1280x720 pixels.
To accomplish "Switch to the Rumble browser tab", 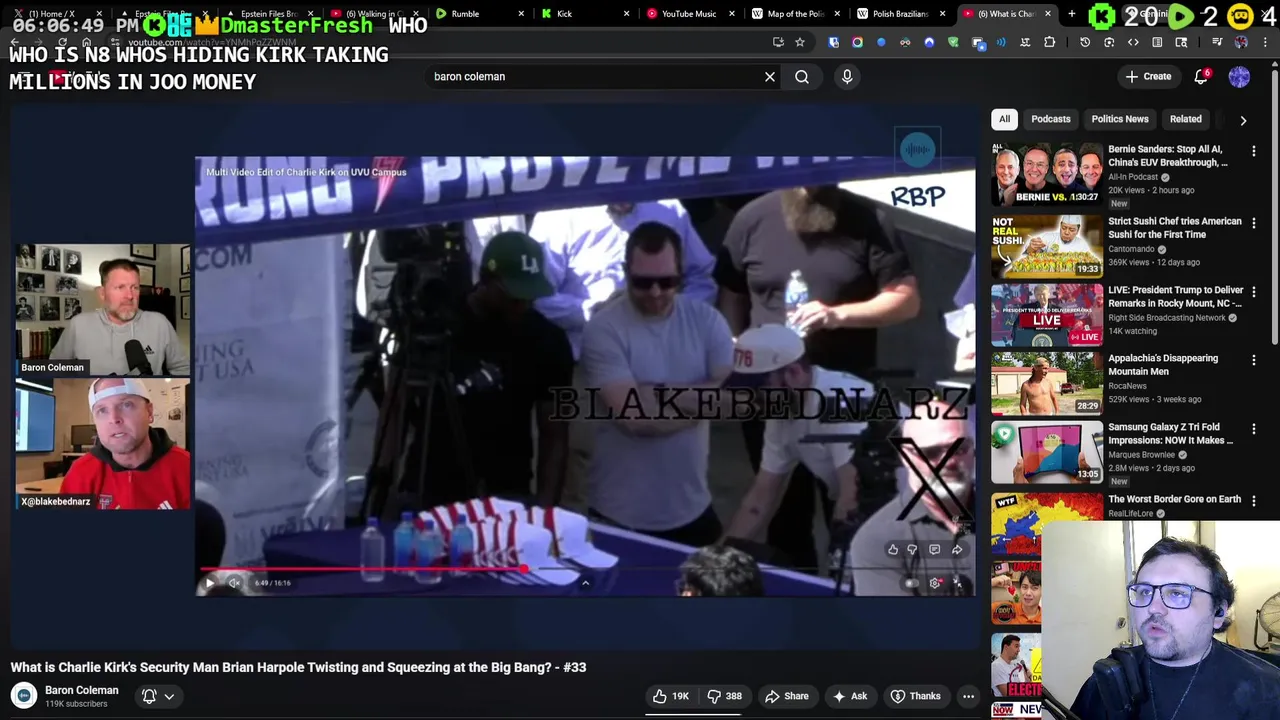I will [480, 14].
